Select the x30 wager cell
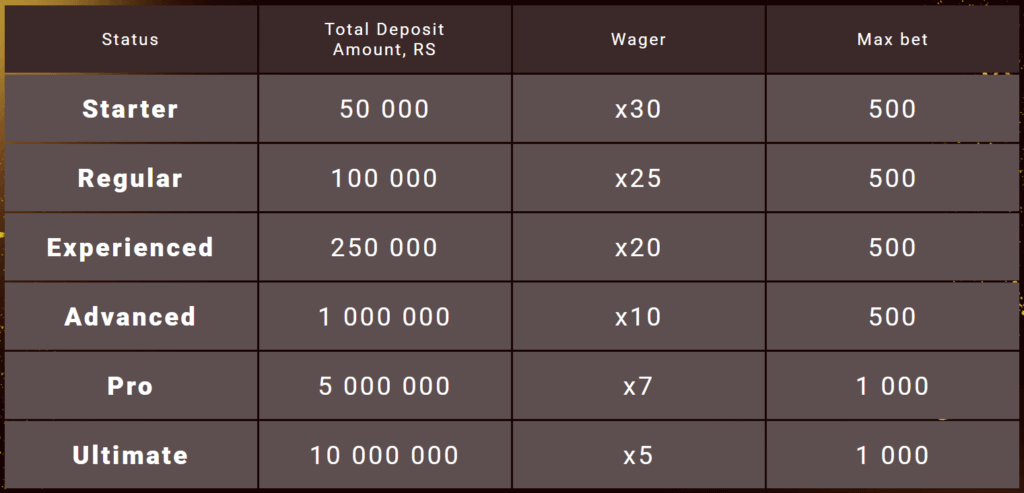The height and width of the screenshot is (493, 1024). coord(638,109)
